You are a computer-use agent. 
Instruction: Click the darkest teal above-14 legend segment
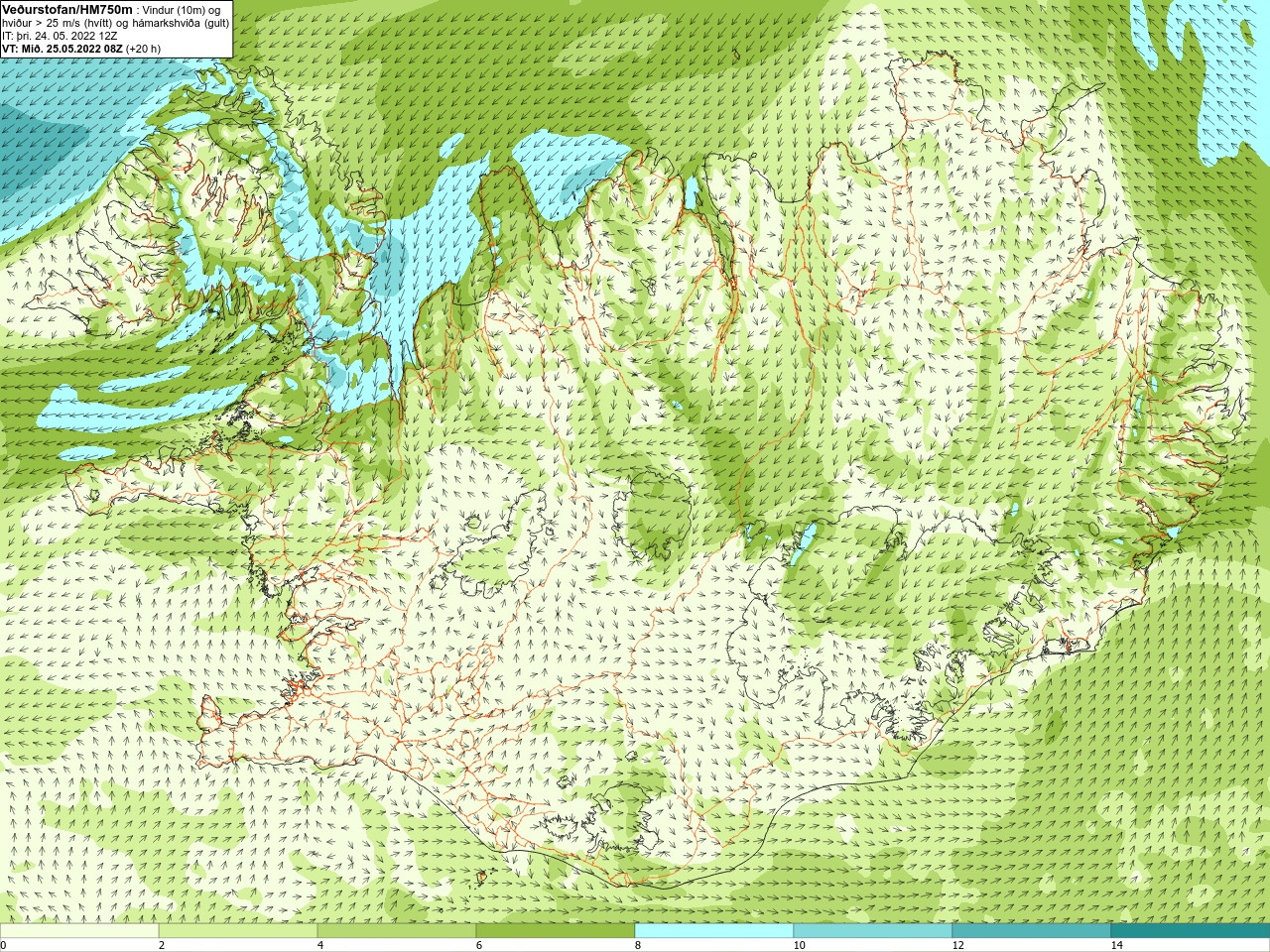1191,931
